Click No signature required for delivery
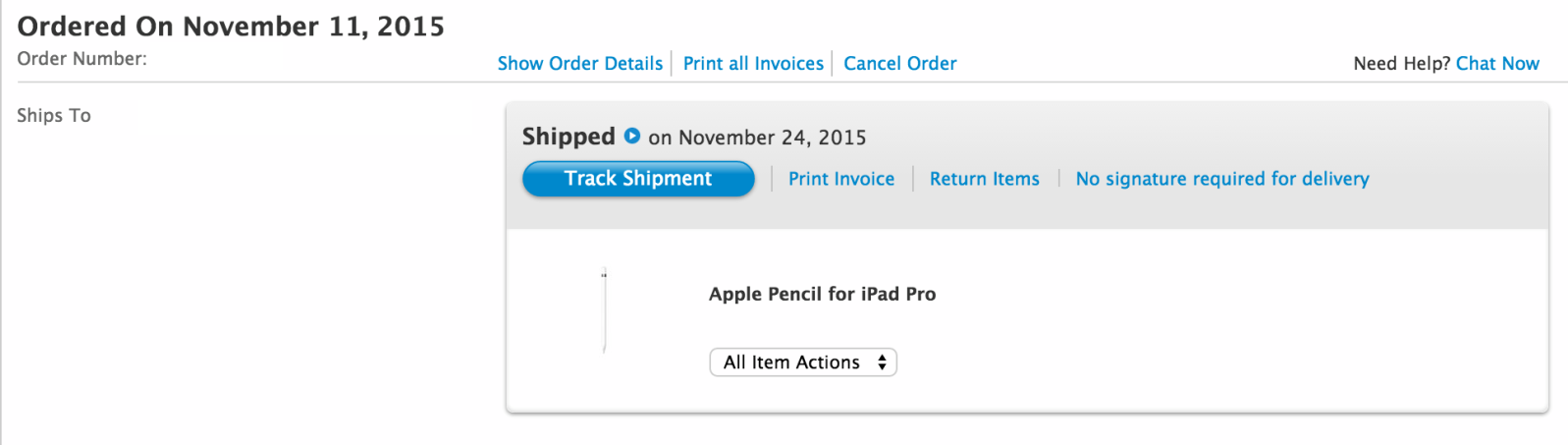The width and height of the screenshot is (1568, 445). click(x=1222, y=179)
